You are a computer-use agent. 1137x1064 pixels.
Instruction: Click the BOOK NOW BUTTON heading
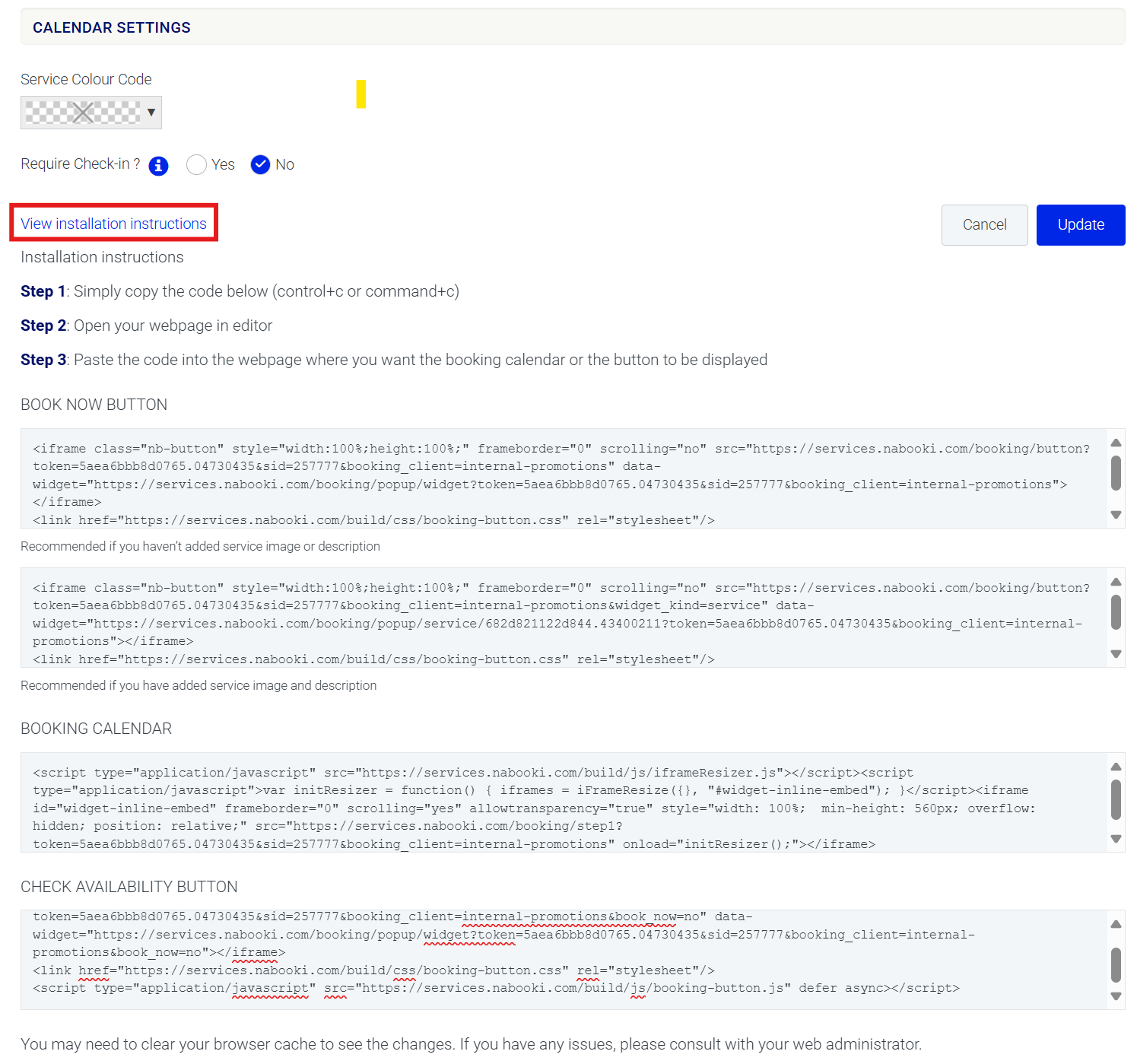coord(94,405)
